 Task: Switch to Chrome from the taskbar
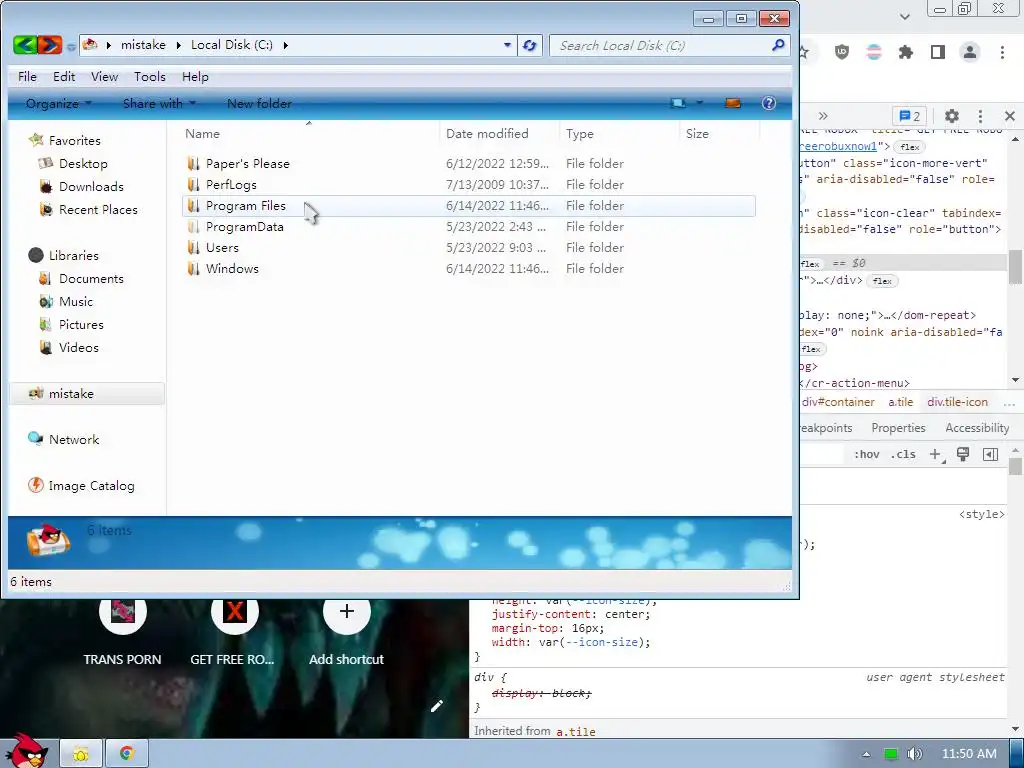(127, 754)
